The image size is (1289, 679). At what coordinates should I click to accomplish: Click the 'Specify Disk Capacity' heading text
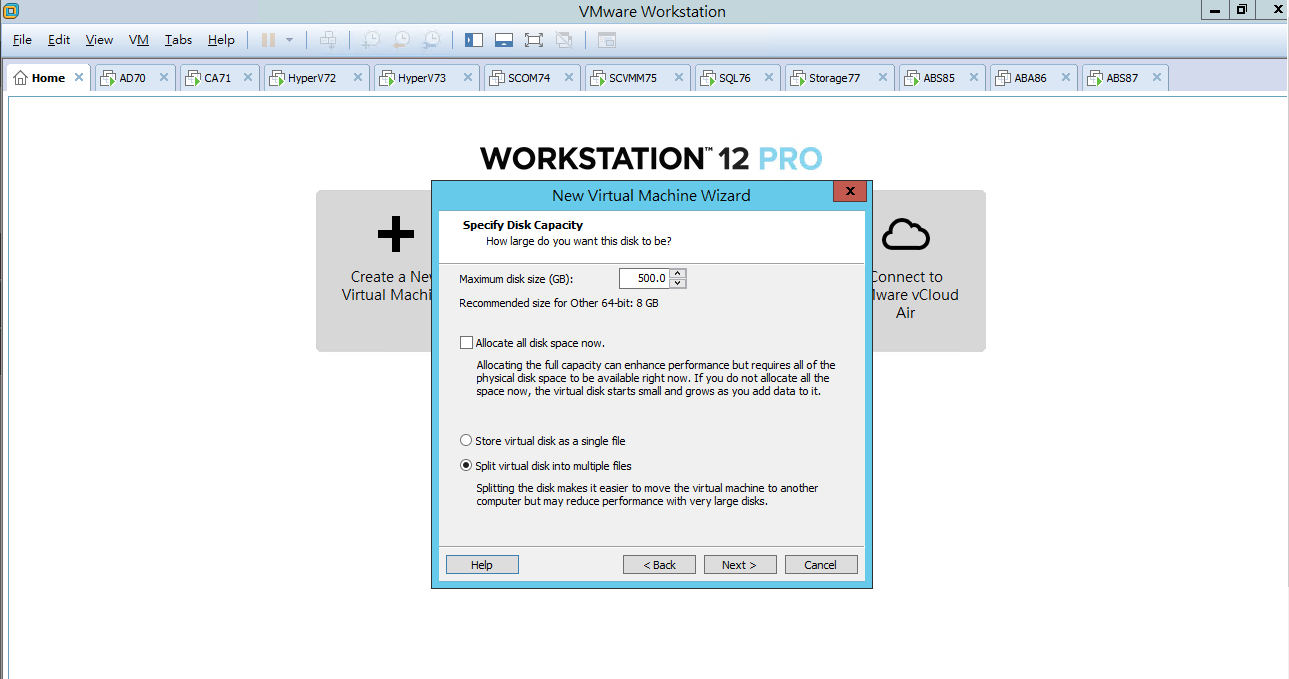coord(523,225)
